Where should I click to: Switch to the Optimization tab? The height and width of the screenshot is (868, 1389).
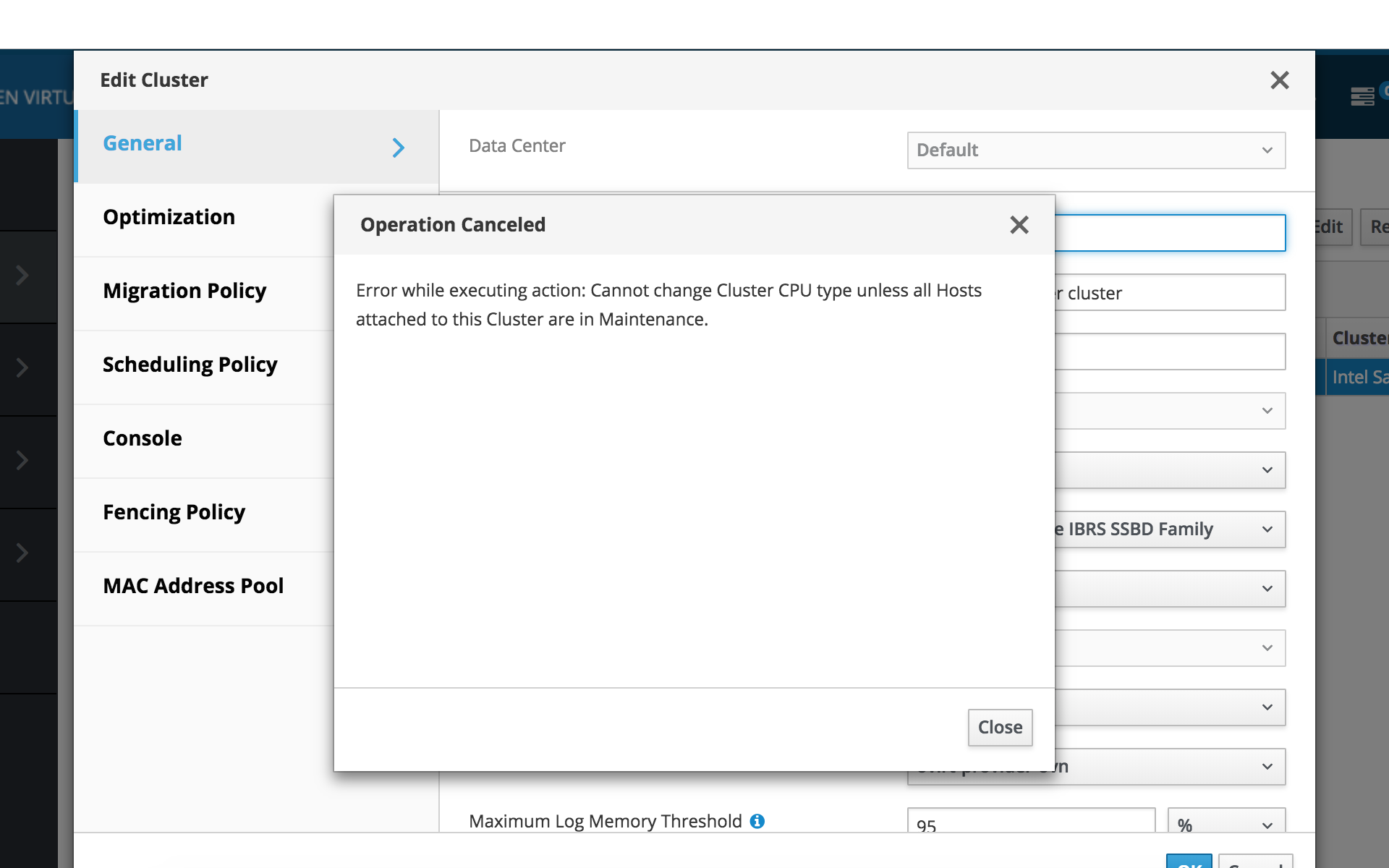169,217
